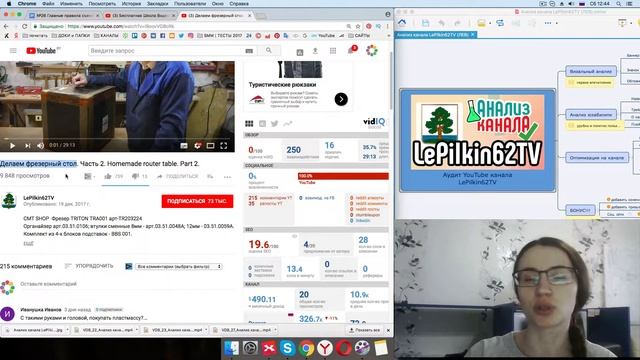Click Показать все in downloads bar

coord(364,330)
